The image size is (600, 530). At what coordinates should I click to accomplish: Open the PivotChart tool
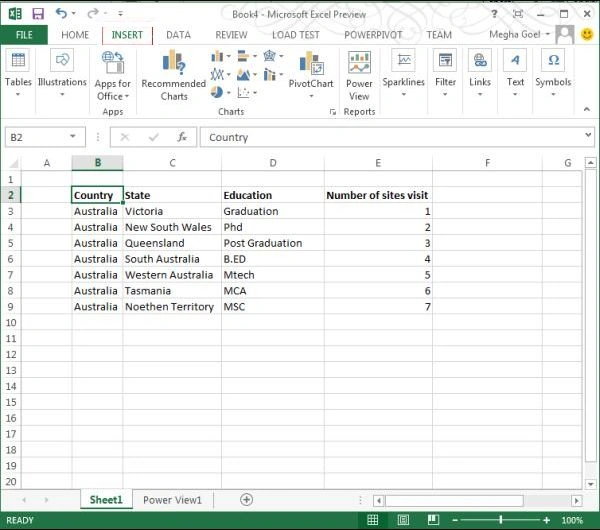311,63
